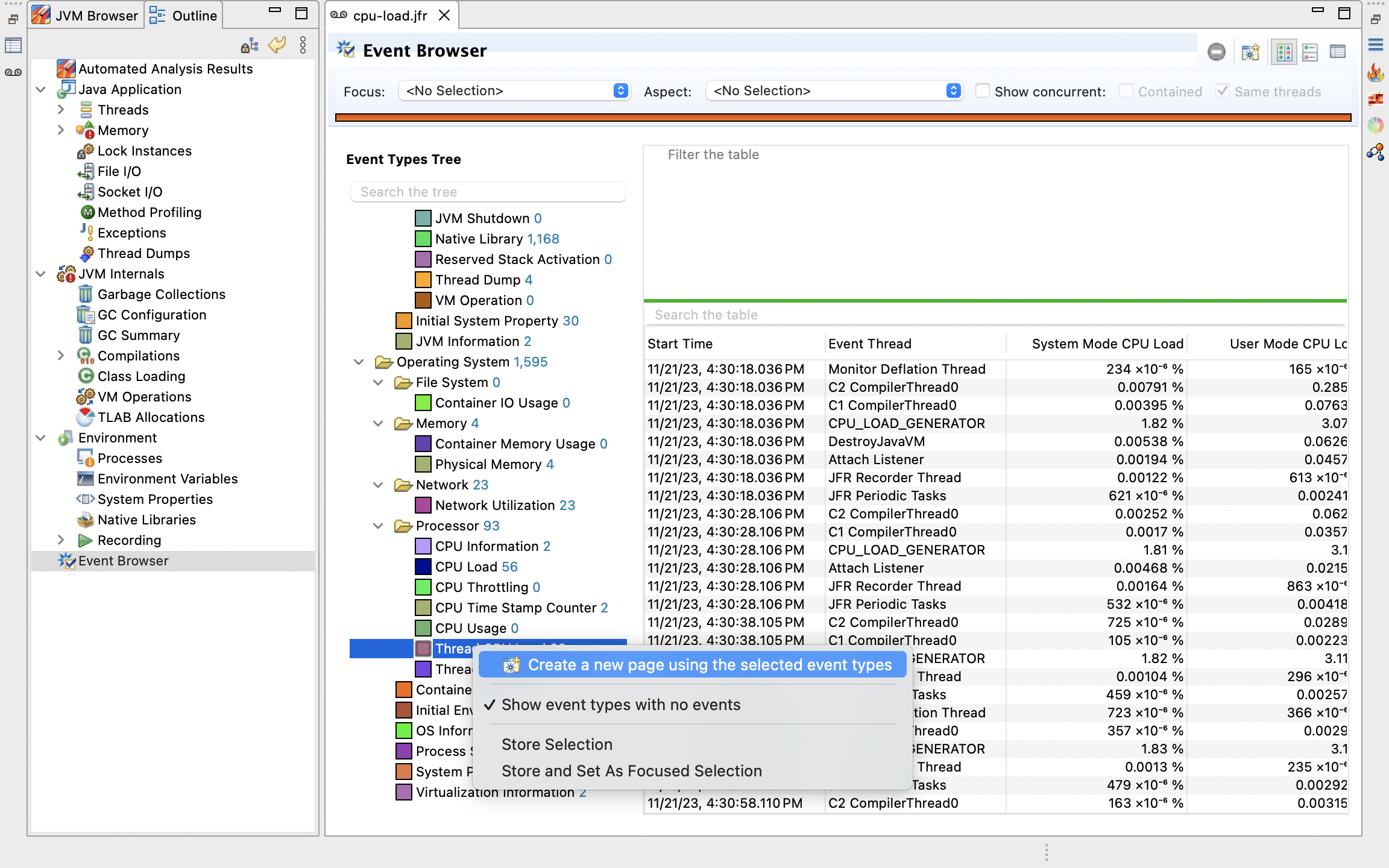
Task: Enable the Show concurrent checkbox
Action: [x=983, y=91]
